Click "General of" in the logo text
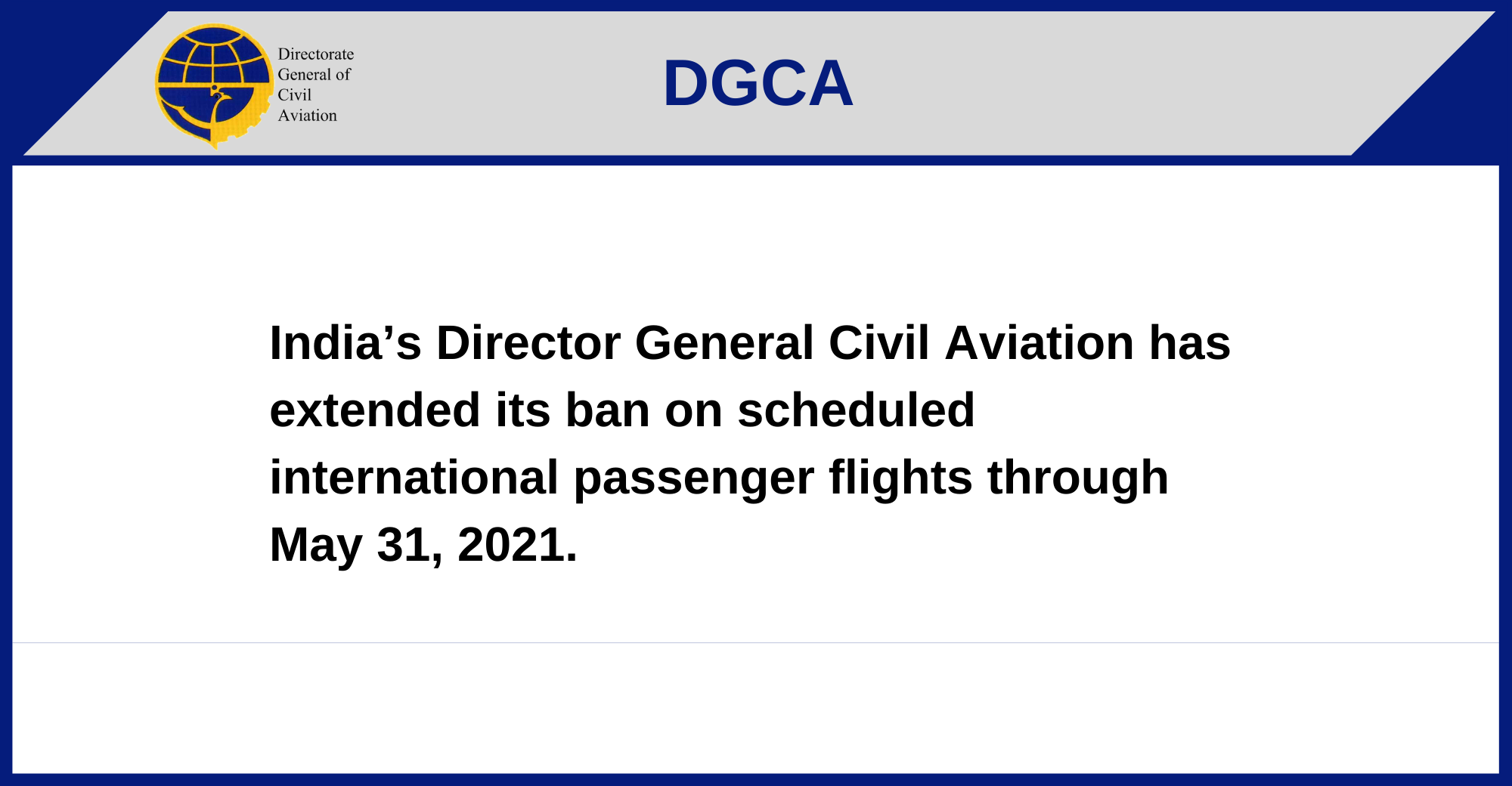This screenshot has width=1512, height=786. (314, 75)
